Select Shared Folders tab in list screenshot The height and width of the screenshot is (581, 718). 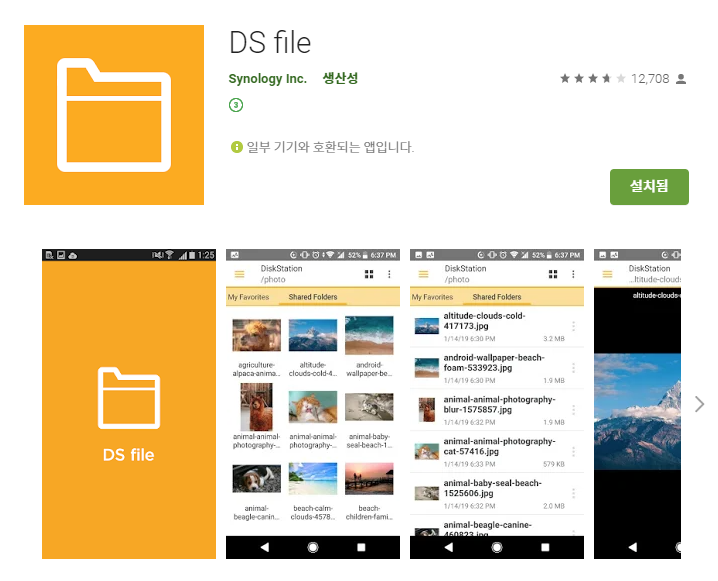tap(497, 297)
